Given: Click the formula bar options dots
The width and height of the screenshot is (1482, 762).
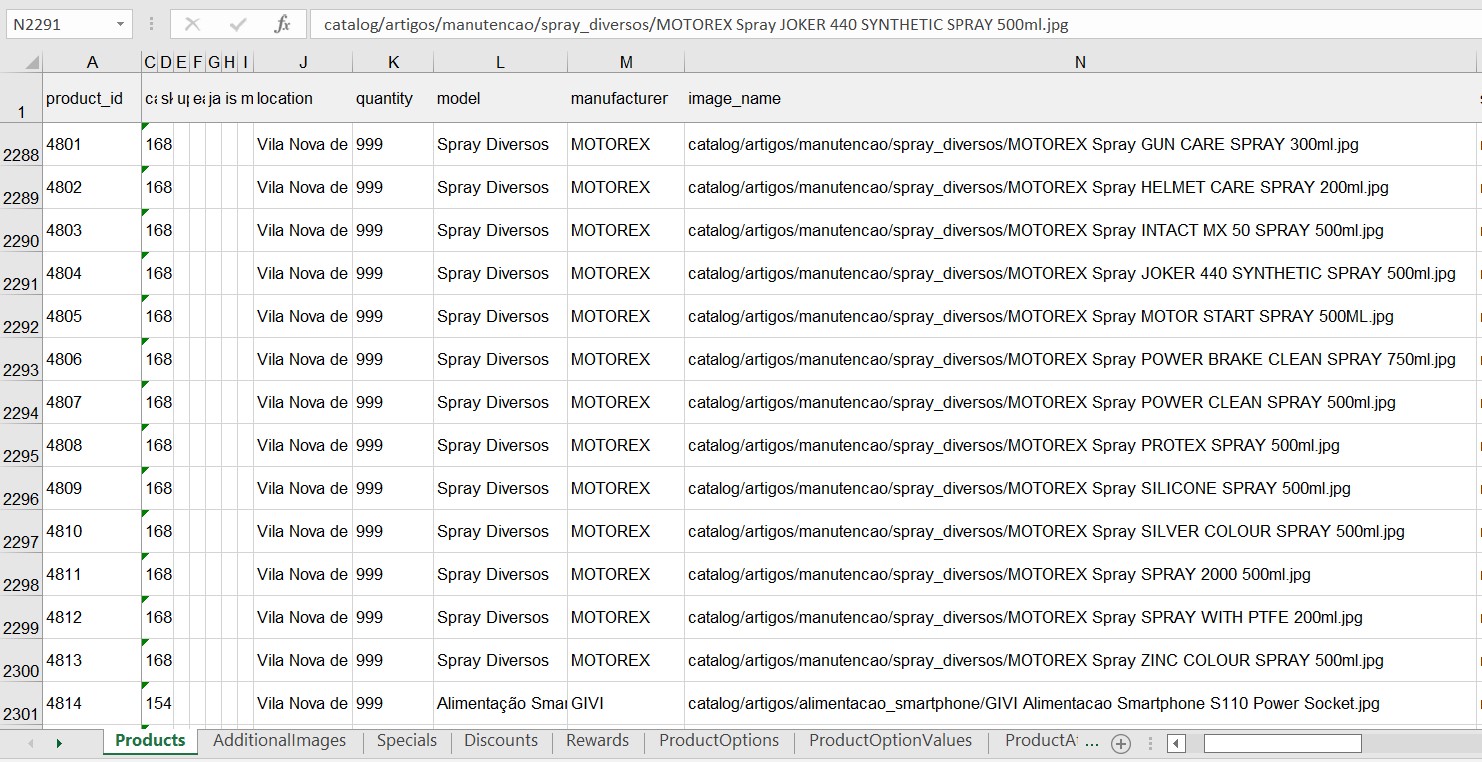Looking at the screenshot, I should [x=151, y=24].
